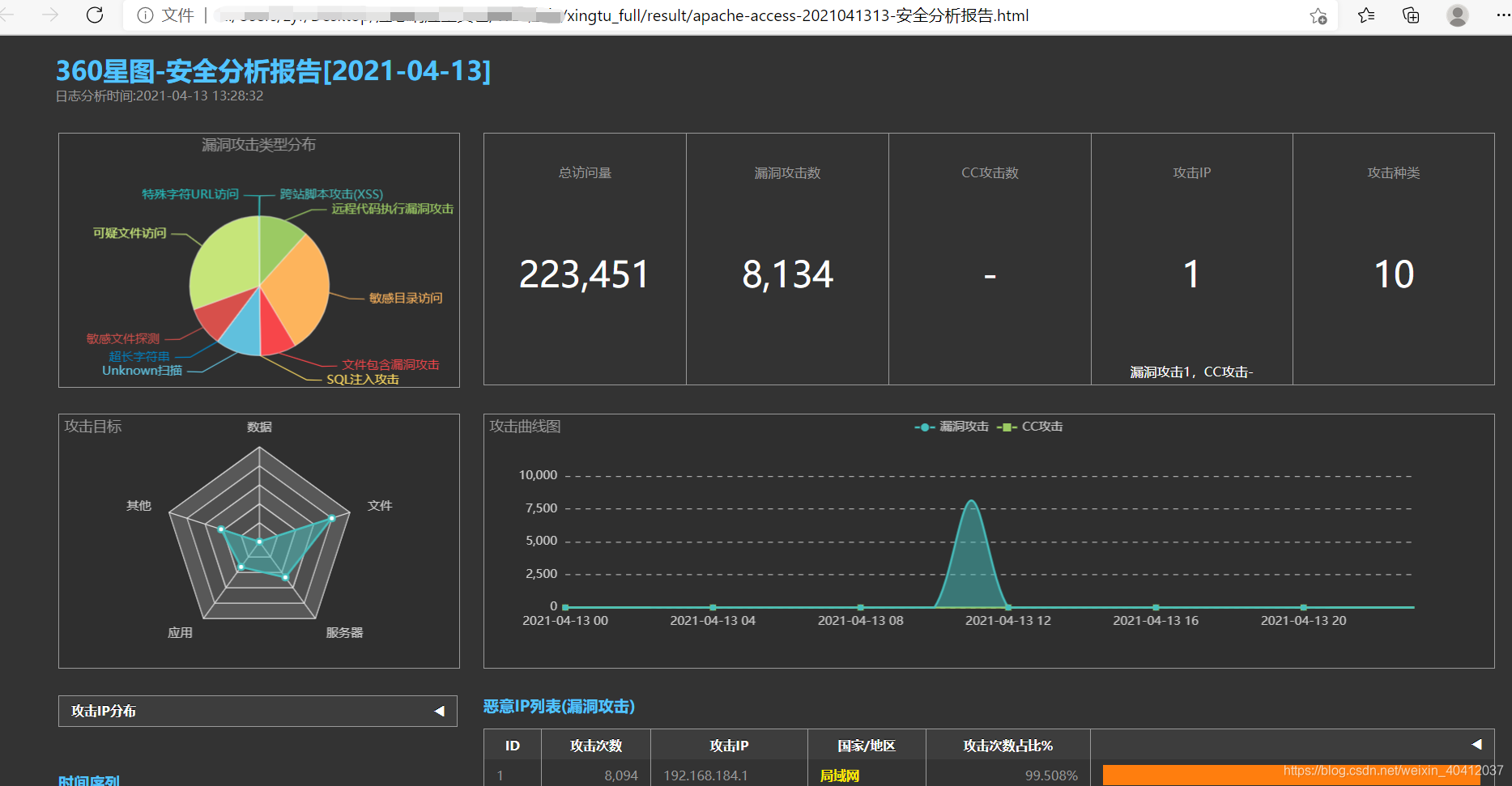Click the 超长字符串 pie label

point(139,356)
